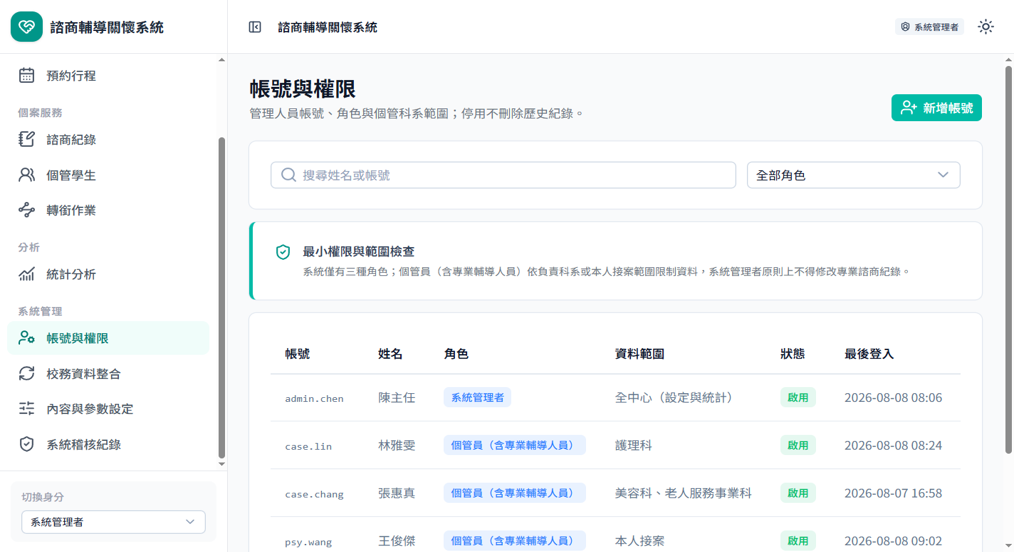This screenshot has width=1014, height=552.
Task: Click the role tag in case.lin row
Action: tap(515, 445)
